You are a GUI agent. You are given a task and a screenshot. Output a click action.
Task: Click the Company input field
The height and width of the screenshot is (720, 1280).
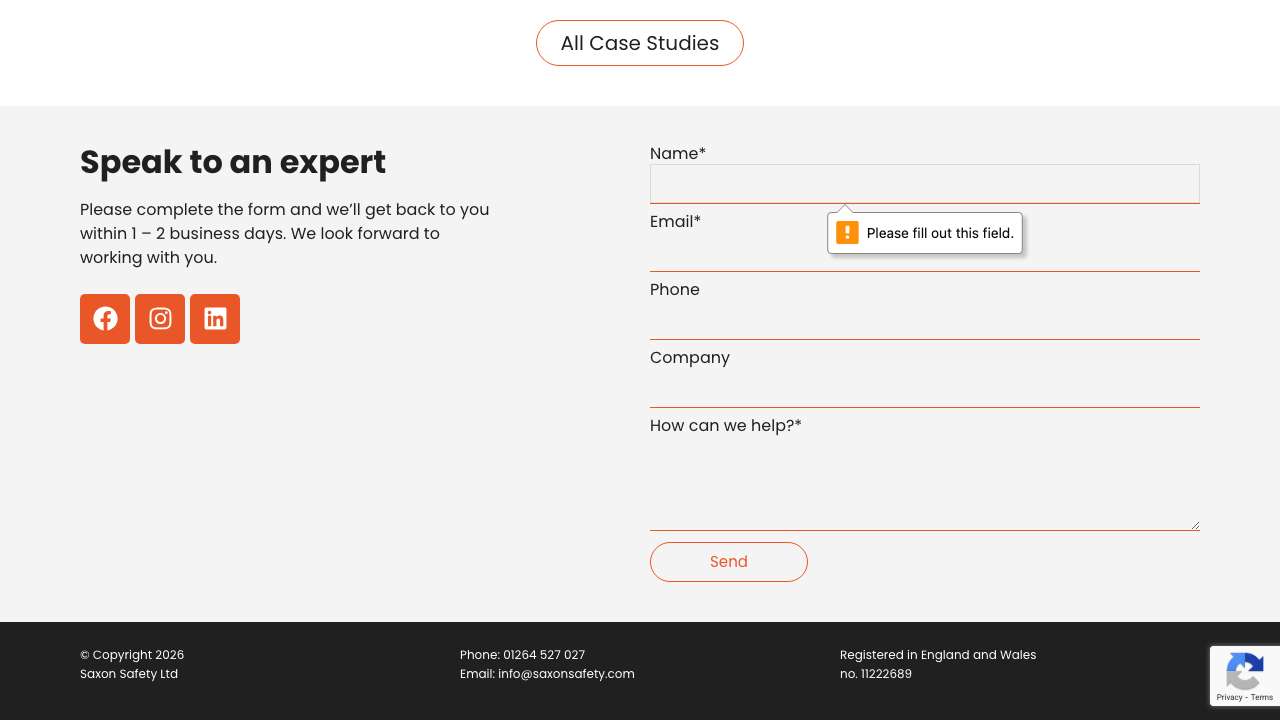coord(924,388)
